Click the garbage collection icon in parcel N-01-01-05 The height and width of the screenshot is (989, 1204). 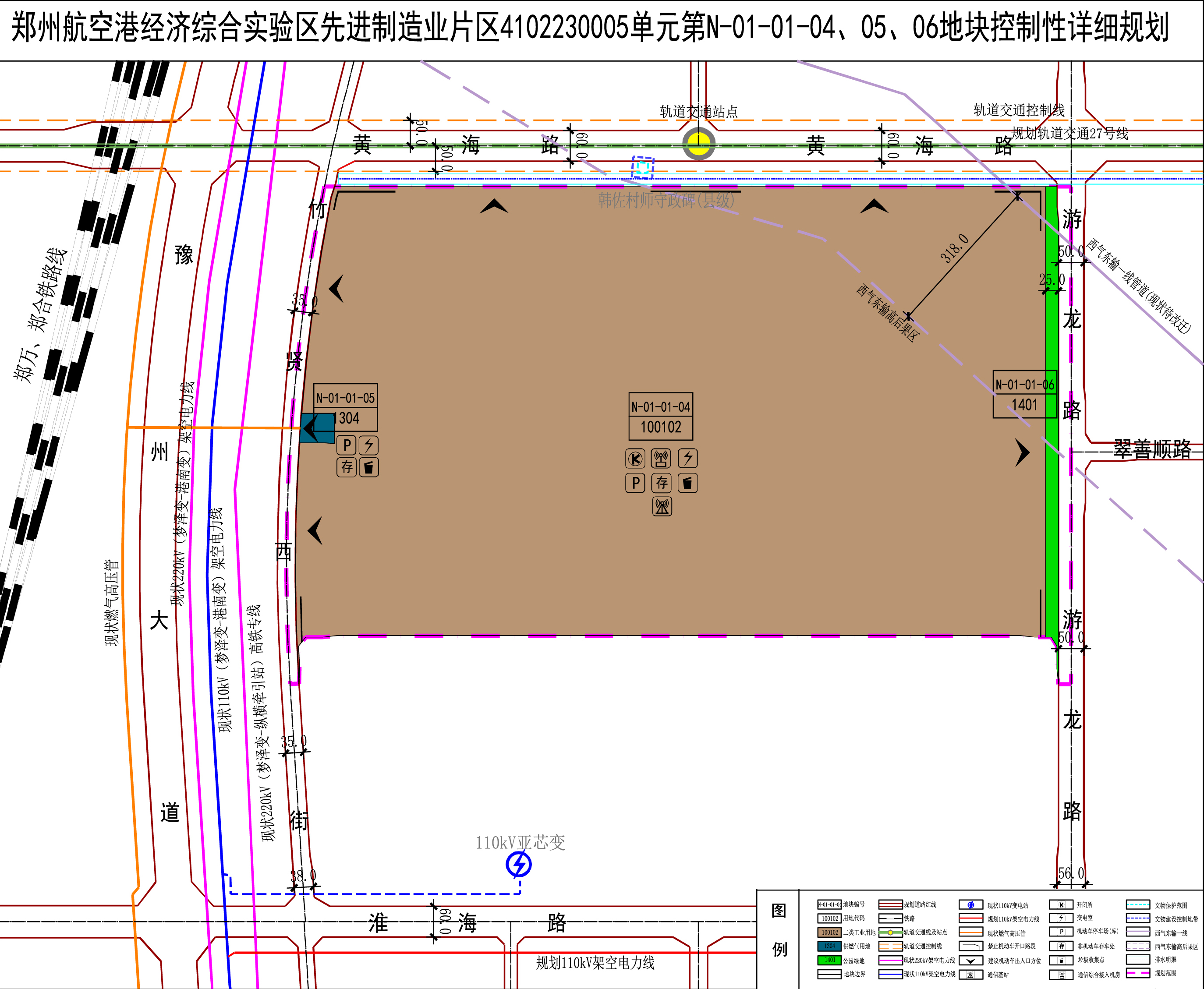[x=368, y=467]
